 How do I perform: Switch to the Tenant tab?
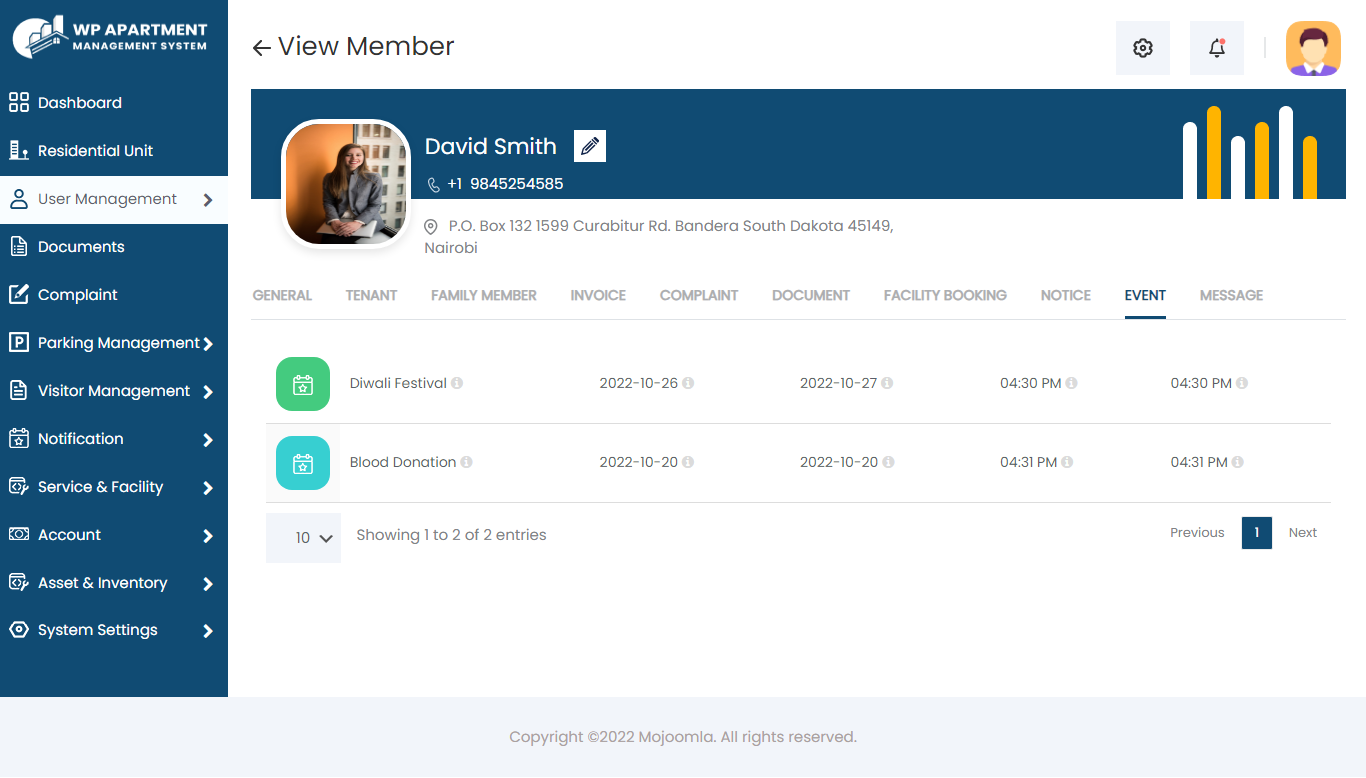pos(371,295)
